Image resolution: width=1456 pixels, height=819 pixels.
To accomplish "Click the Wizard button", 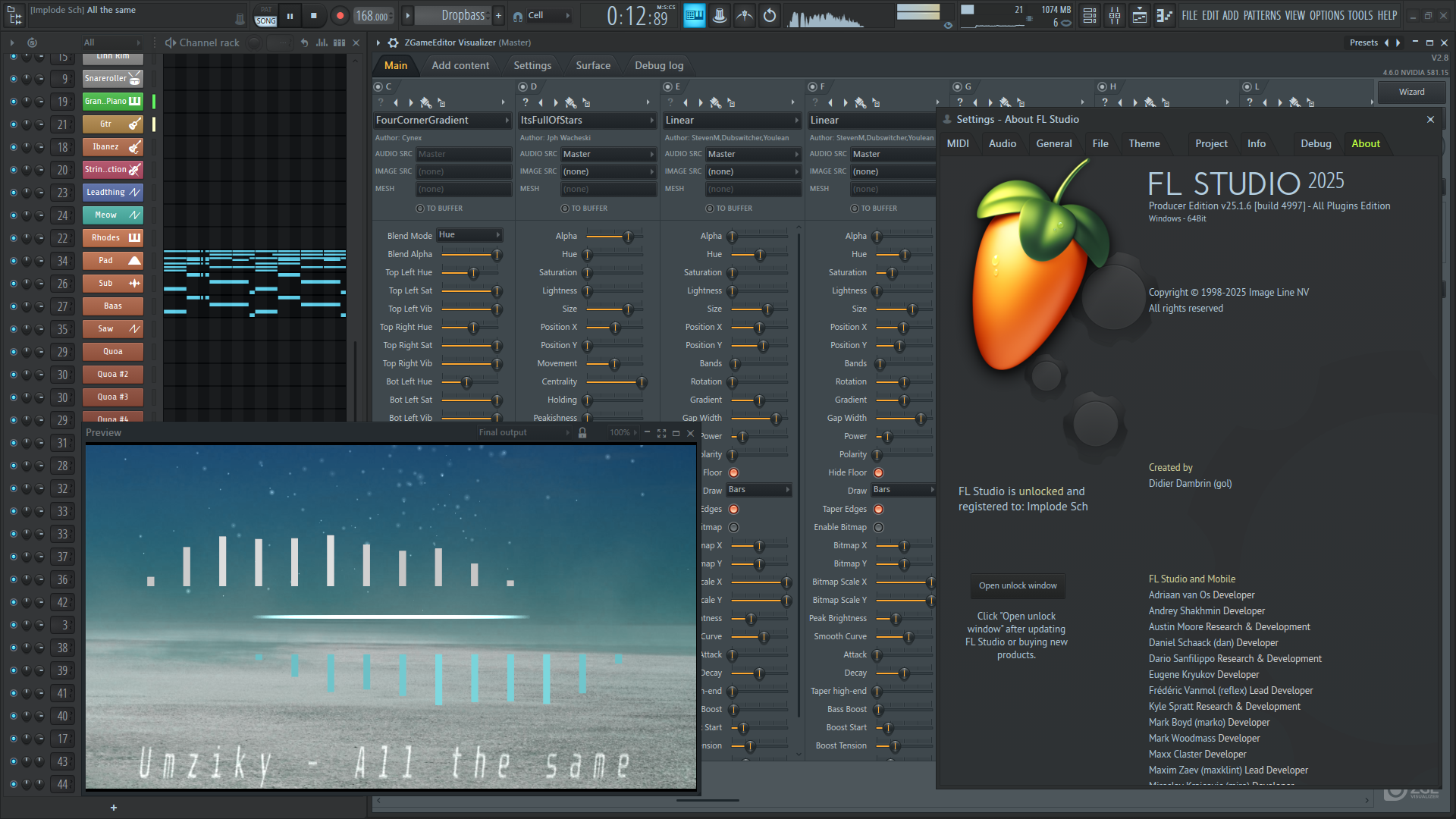I will click(x=1411, y=92).
